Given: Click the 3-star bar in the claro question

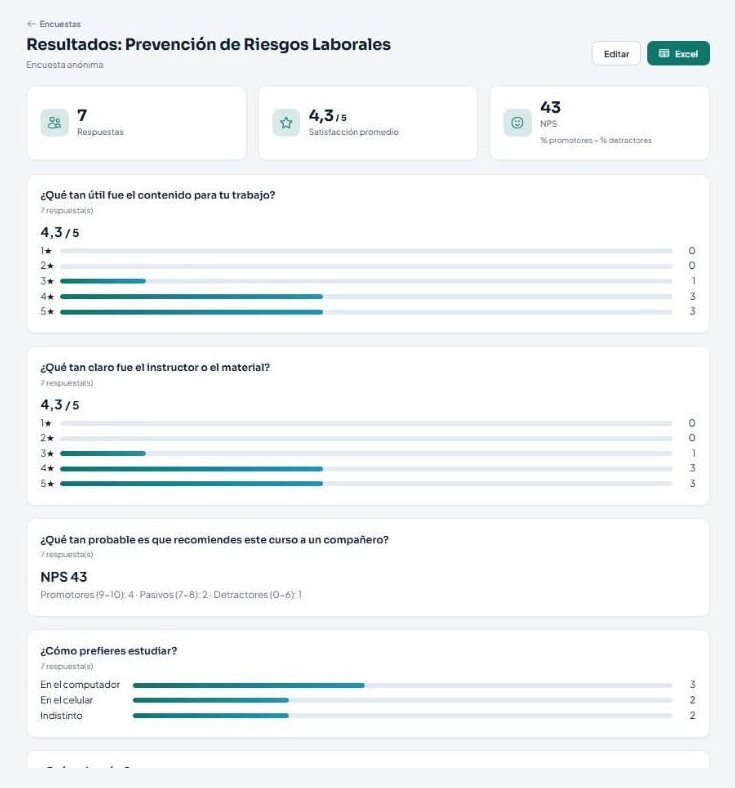Looking at the screenshot, I should coord(366,453).
